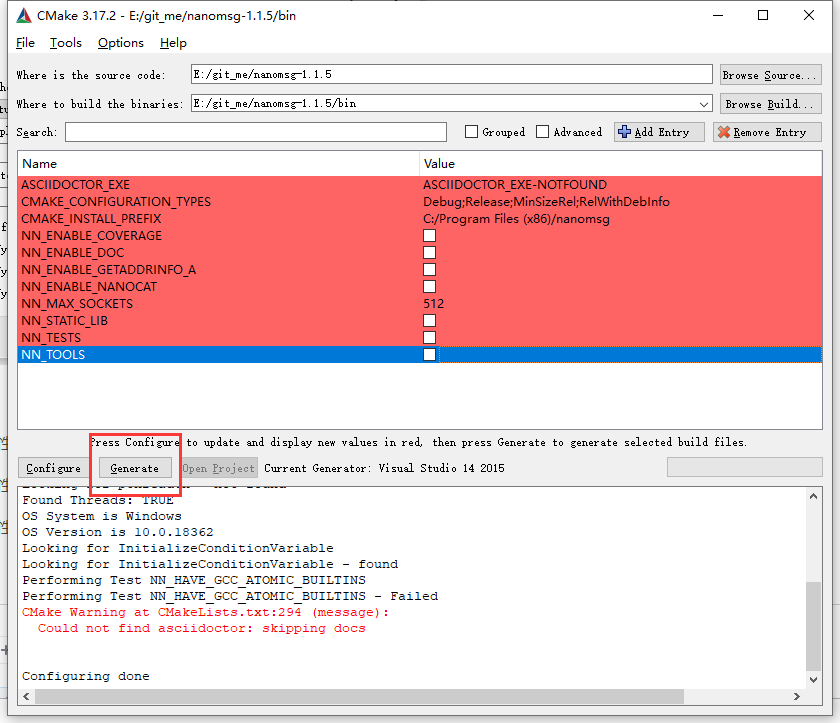Toggle the NN_TOOLS checkbox on
This screenshot has width=840, height=723.
[x=429, y=354]
